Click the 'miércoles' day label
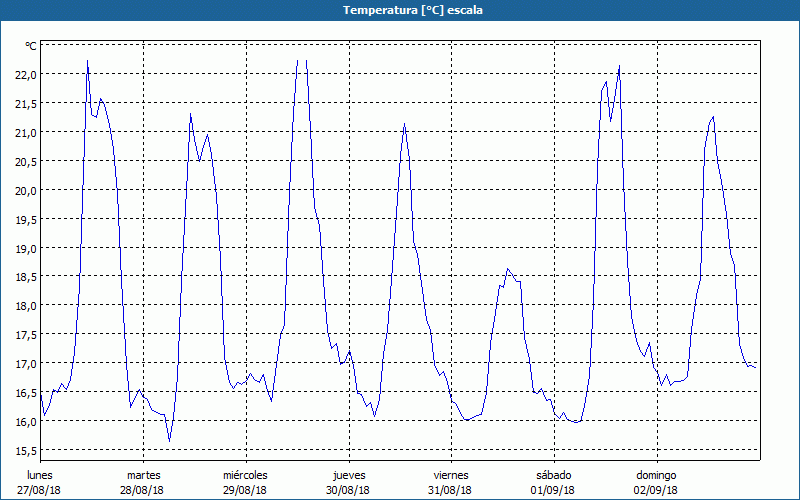Screen dimensions: 800x500 pyautogui.click(x=245, y=475)
